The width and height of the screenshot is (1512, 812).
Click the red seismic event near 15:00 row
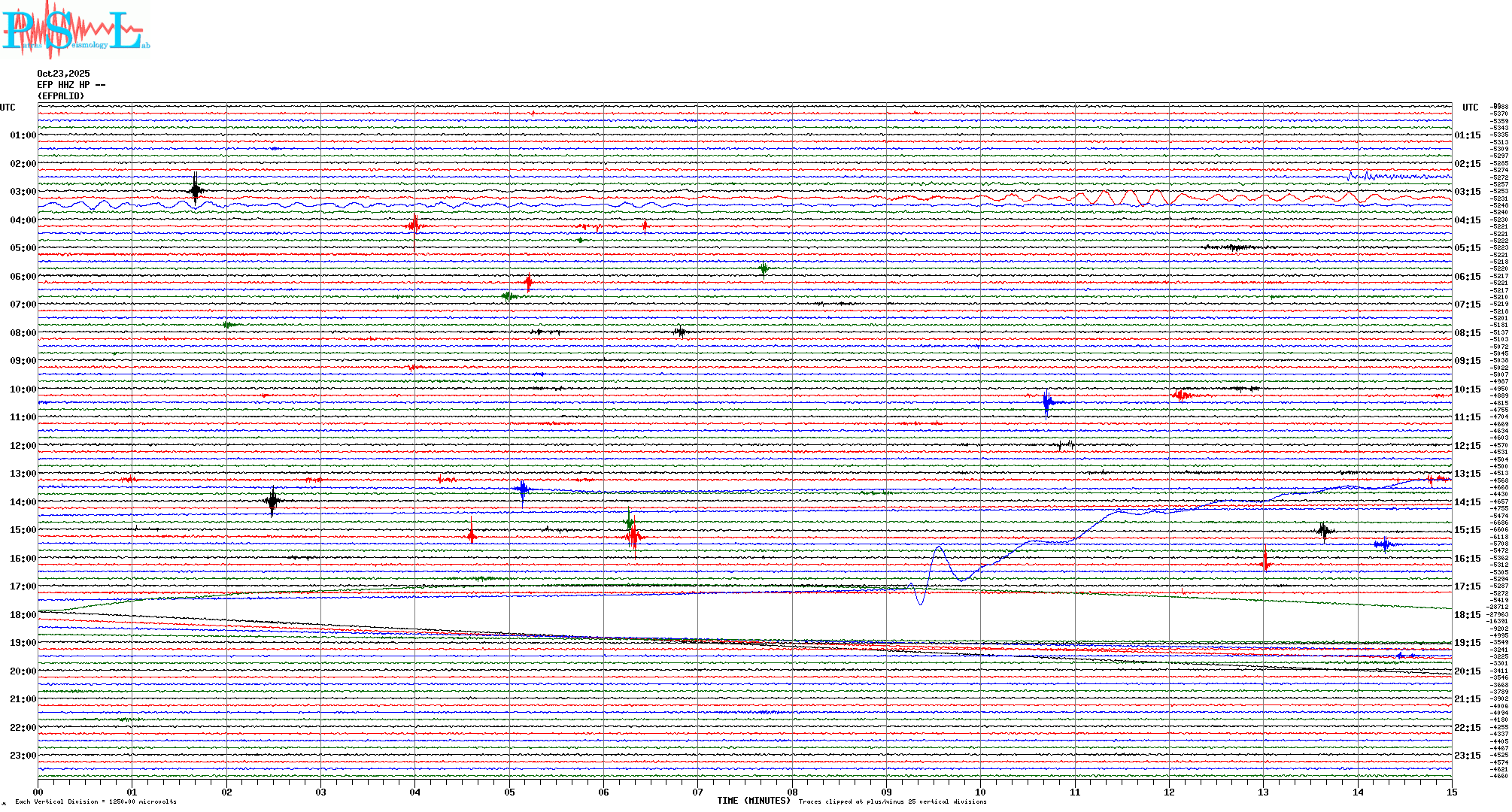click(634, 537)
